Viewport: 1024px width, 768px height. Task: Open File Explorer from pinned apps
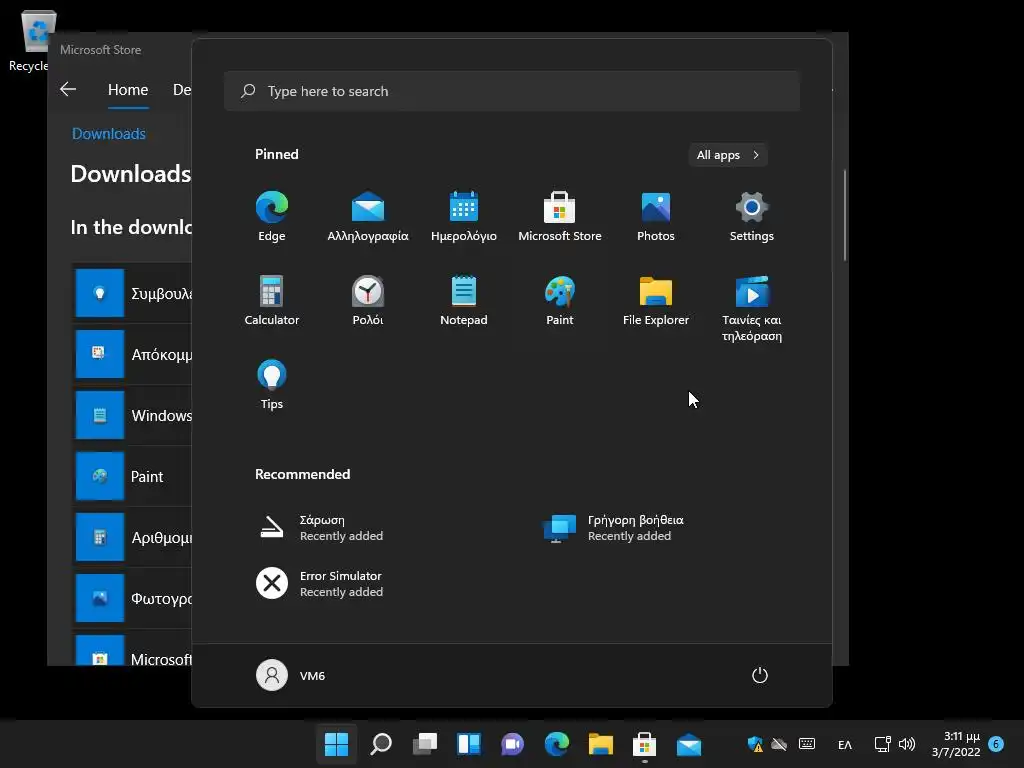pos(656,300)
